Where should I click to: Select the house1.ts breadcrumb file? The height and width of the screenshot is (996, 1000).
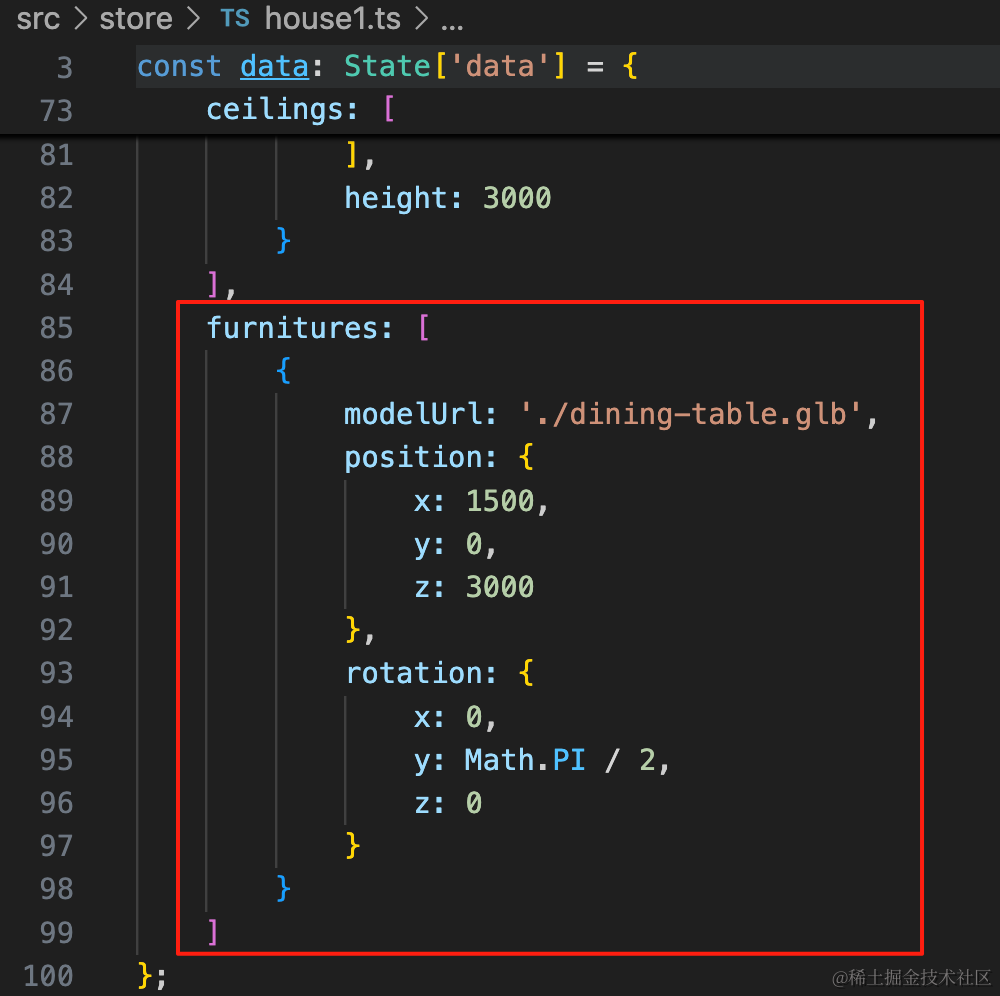[x=332, y=18]
